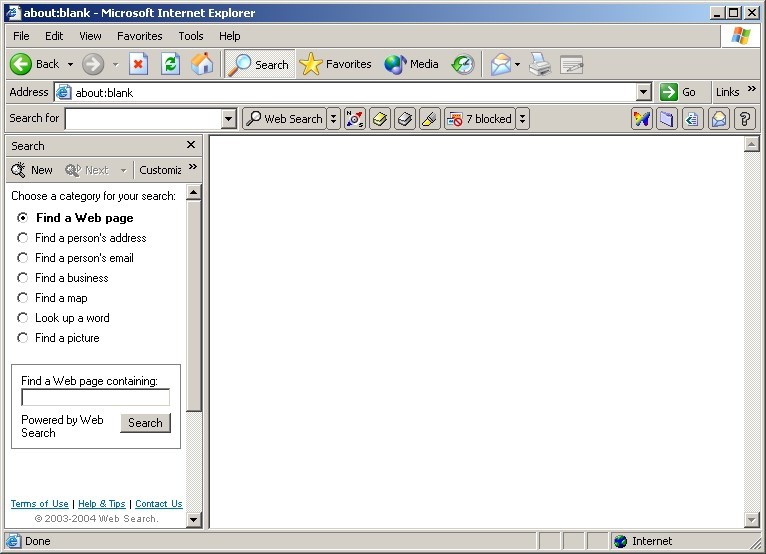Open the View menu
The width and height of the screenshot is (766, 554).
[x=90, y=36]
